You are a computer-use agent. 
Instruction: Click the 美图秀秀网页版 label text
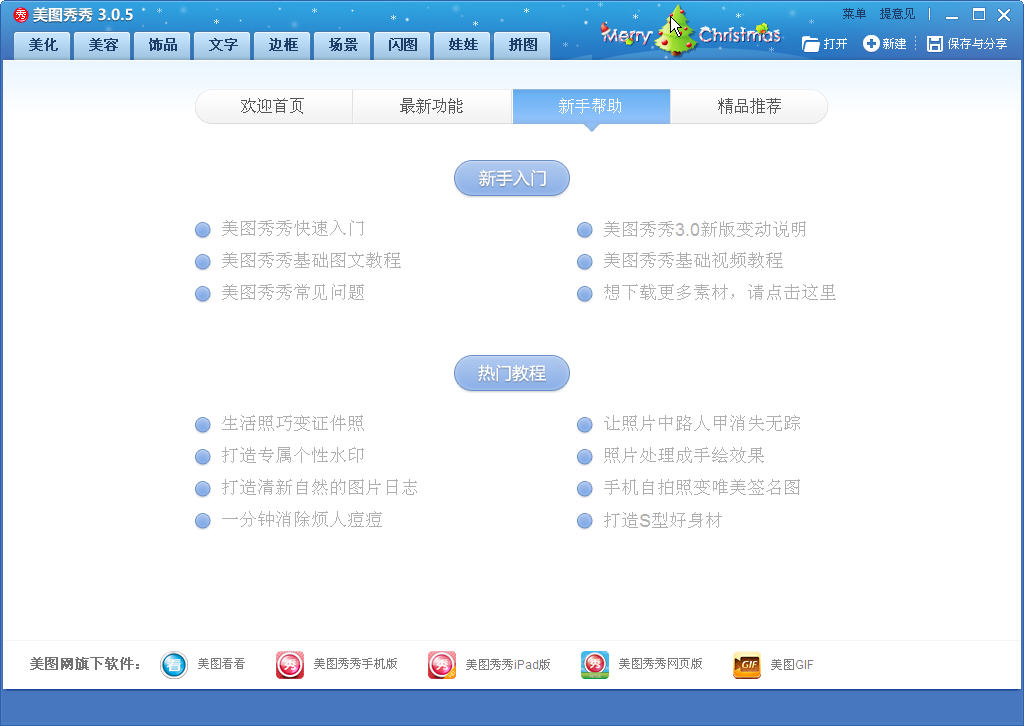pos(660,664)
